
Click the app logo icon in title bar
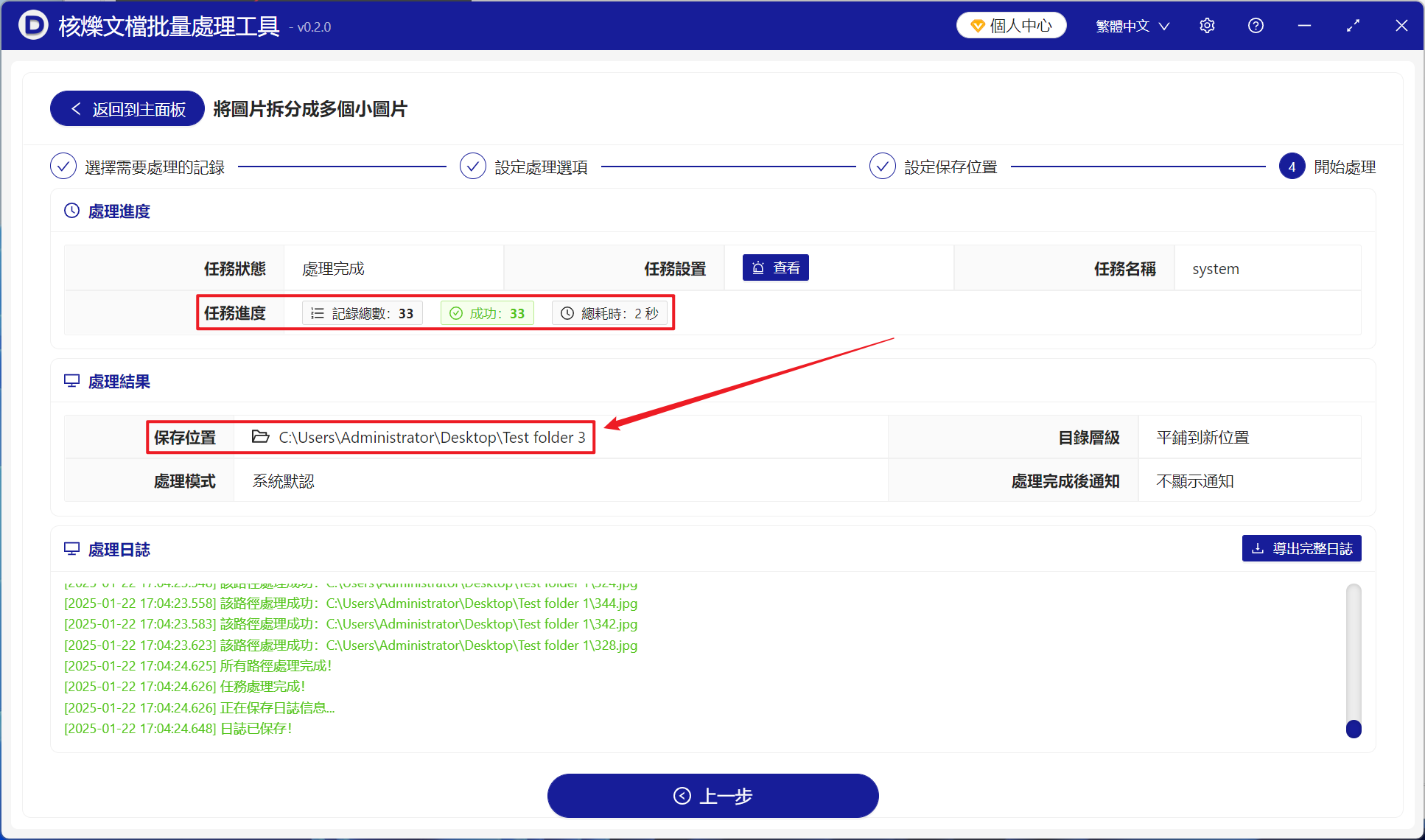point(33,26)
